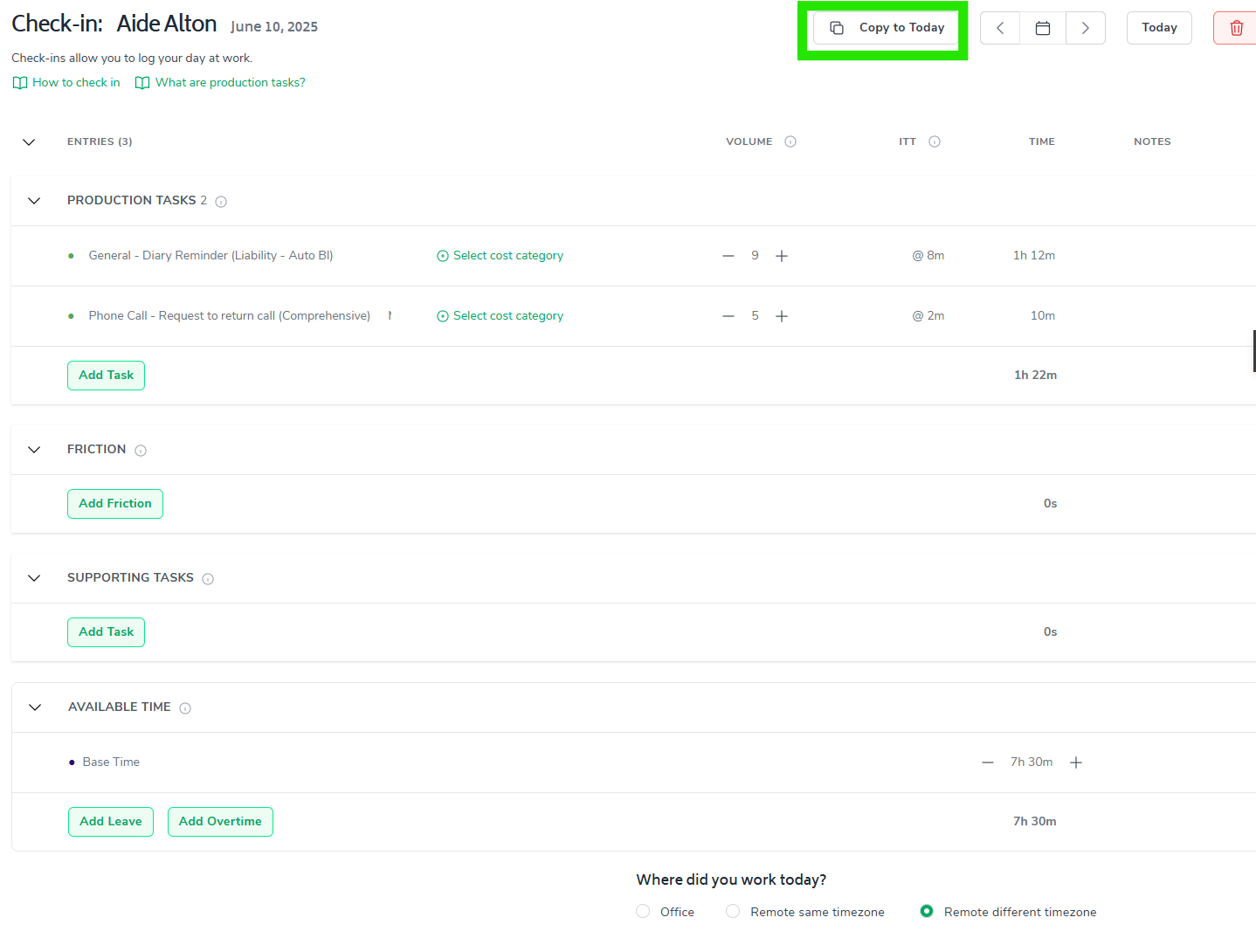Open the How to check in guide

click(x=66, y=82)
